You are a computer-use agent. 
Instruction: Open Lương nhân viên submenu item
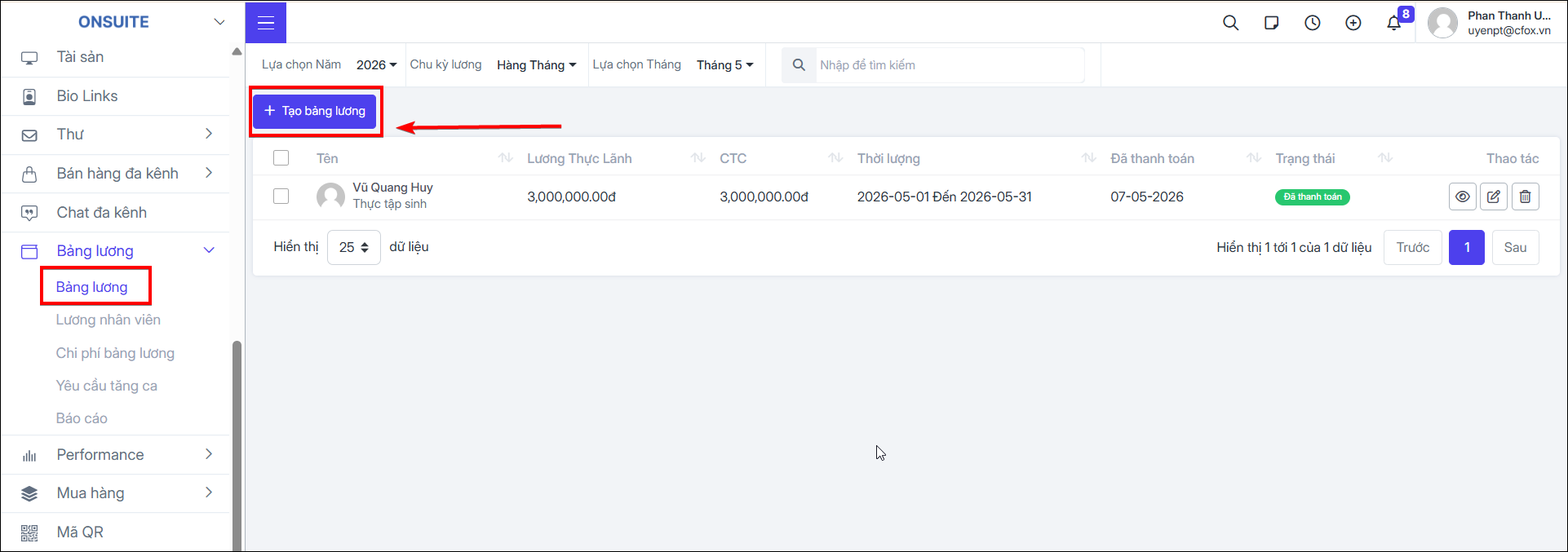coord(109,320)
